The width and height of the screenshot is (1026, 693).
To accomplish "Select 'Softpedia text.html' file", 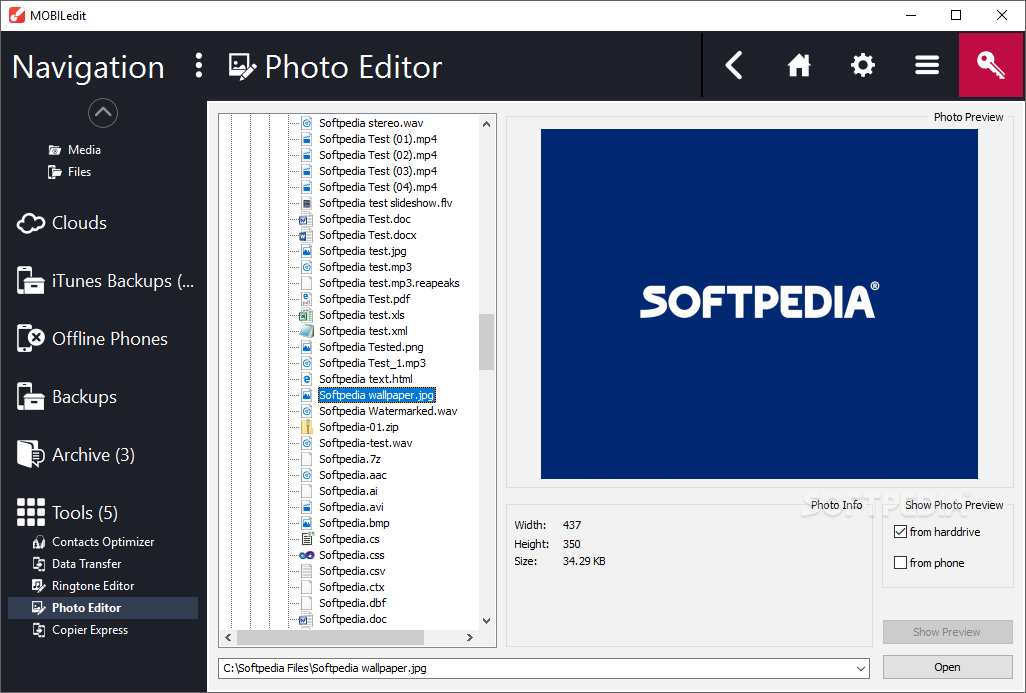I will (x=366, y=380).
